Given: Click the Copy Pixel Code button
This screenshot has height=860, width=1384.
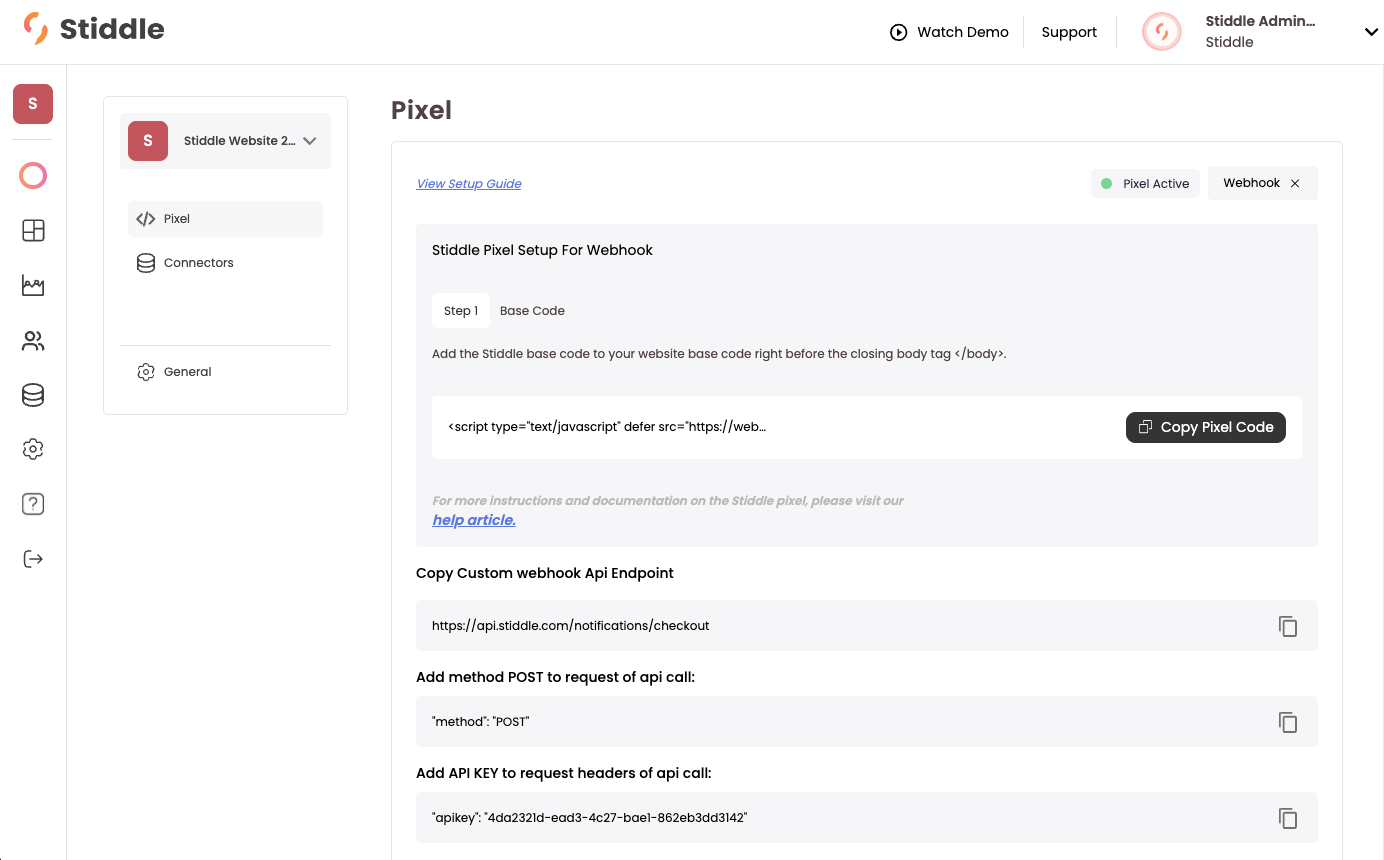Looking at the screenshot, I should pos(1206,427).
